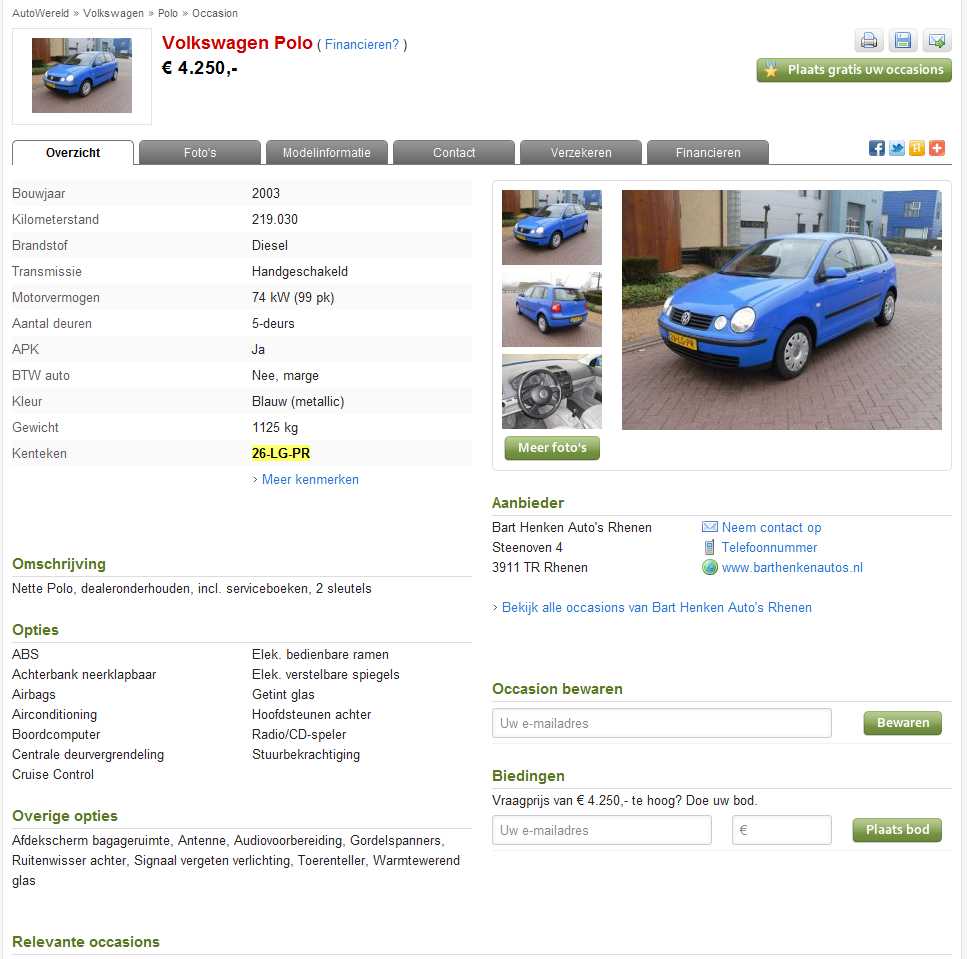Viewport: 967px width, 959px height.
Task: Click the Plaats bod button
Action: [x=897, y=830]
